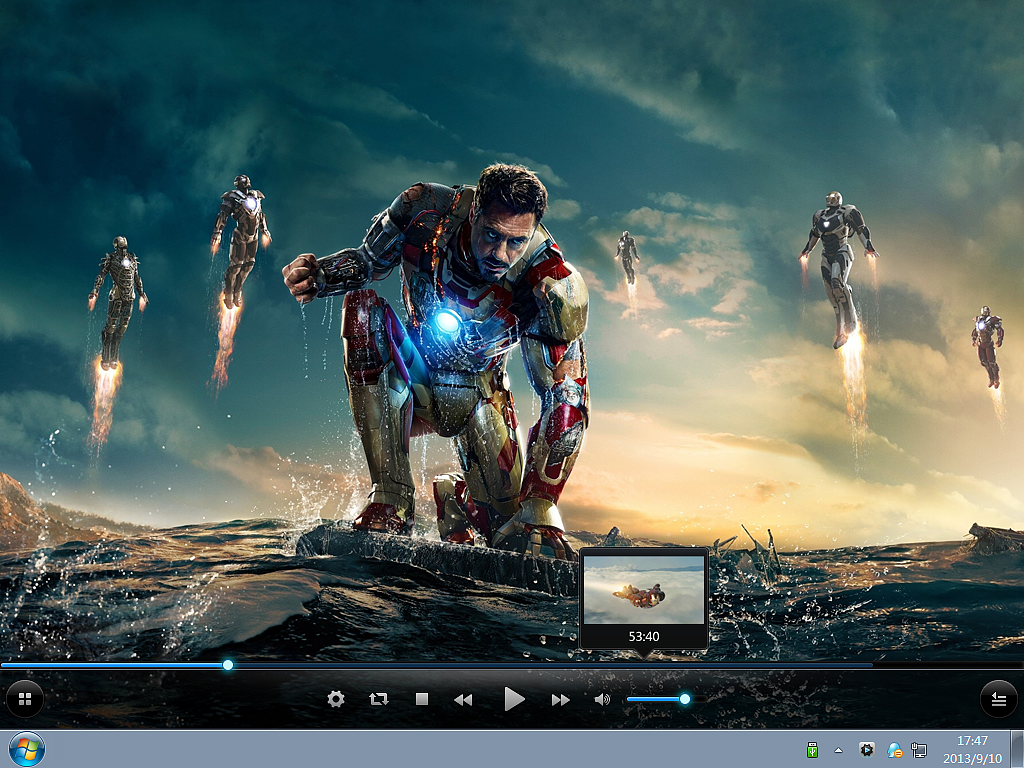Toggle the repeat loop mode

tap(379, 699)
